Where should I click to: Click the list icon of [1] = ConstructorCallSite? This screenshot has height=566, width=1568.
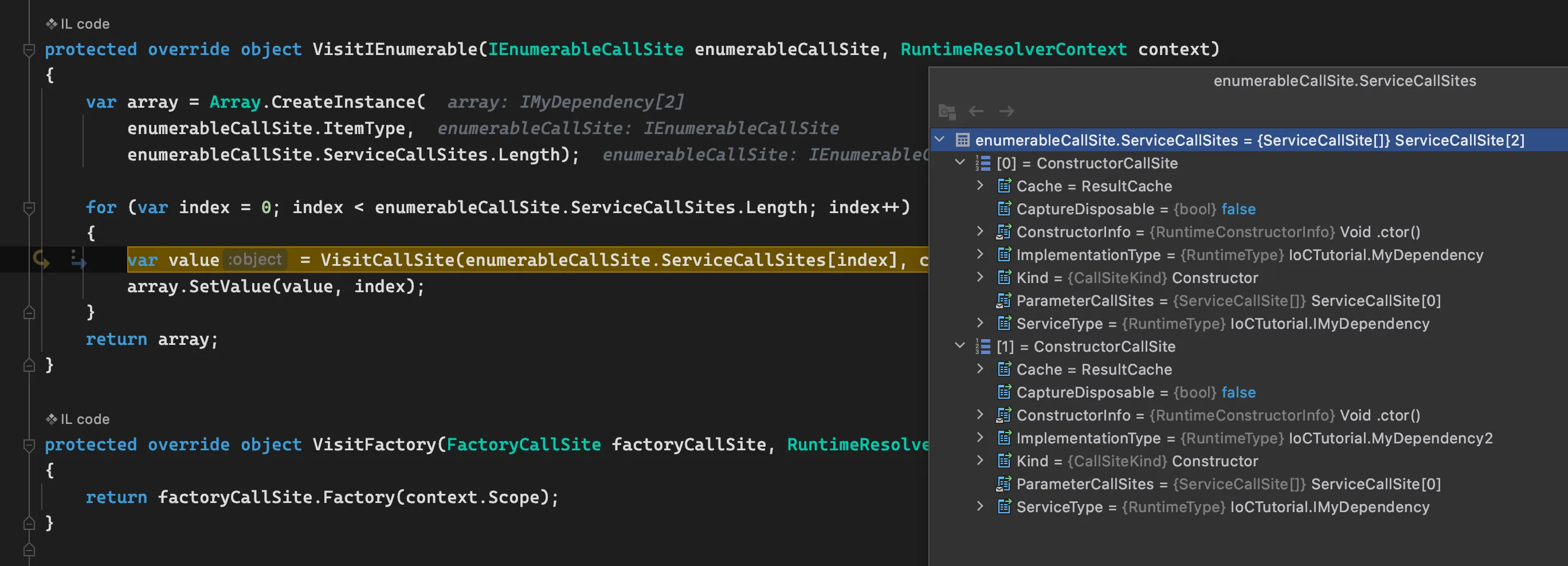[982, 346]
